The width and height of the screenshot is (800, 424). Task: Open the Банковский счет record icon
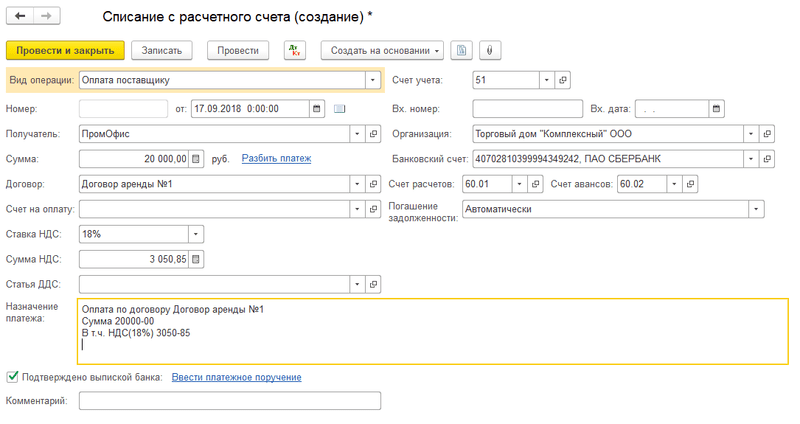(x=767, y=158)
